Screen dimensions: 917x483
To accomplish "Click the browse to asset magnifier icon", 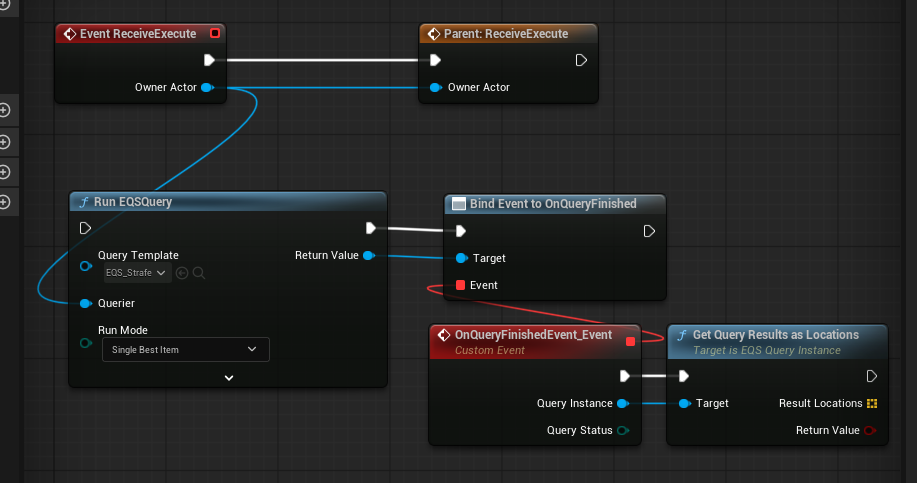I will point(199,273).
